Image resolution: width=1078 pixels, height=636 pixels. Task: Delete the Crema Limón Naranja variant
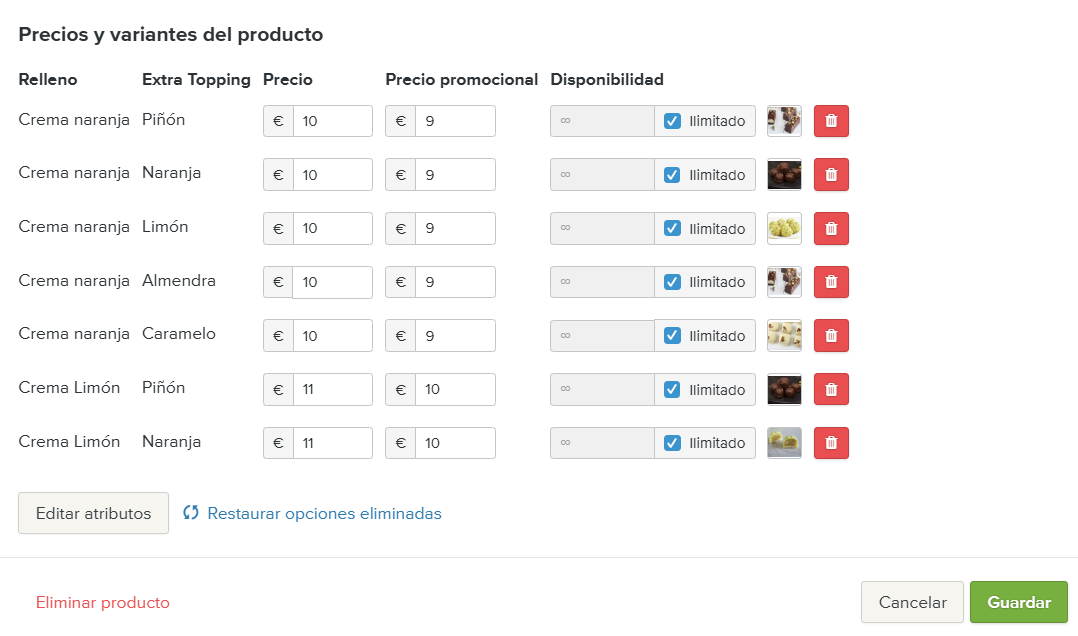click(x=831, y=442)
